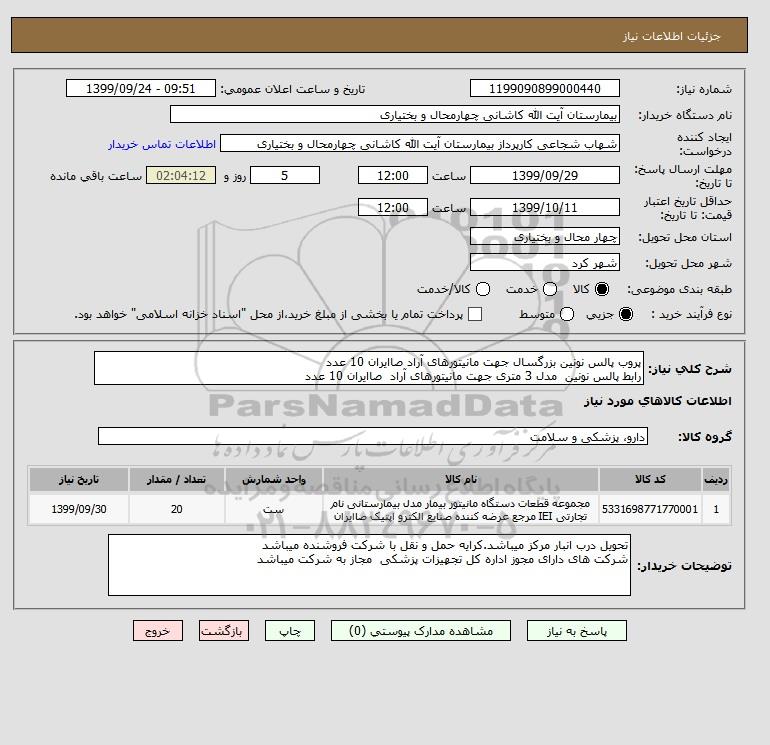Click the remaining days field showing 5
This screenshot has height=745, width=770.
click(285, 175)
